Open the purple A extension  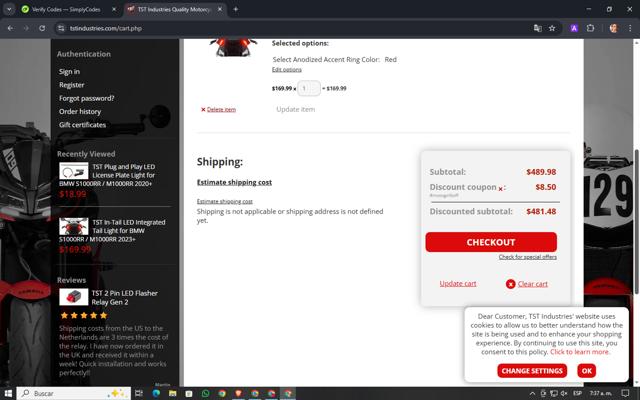(x=574, y=28)
